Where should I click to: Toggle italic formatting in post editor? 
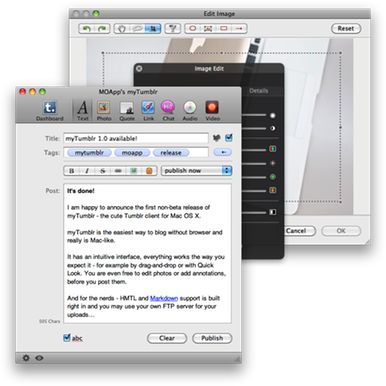pos(87,171)
